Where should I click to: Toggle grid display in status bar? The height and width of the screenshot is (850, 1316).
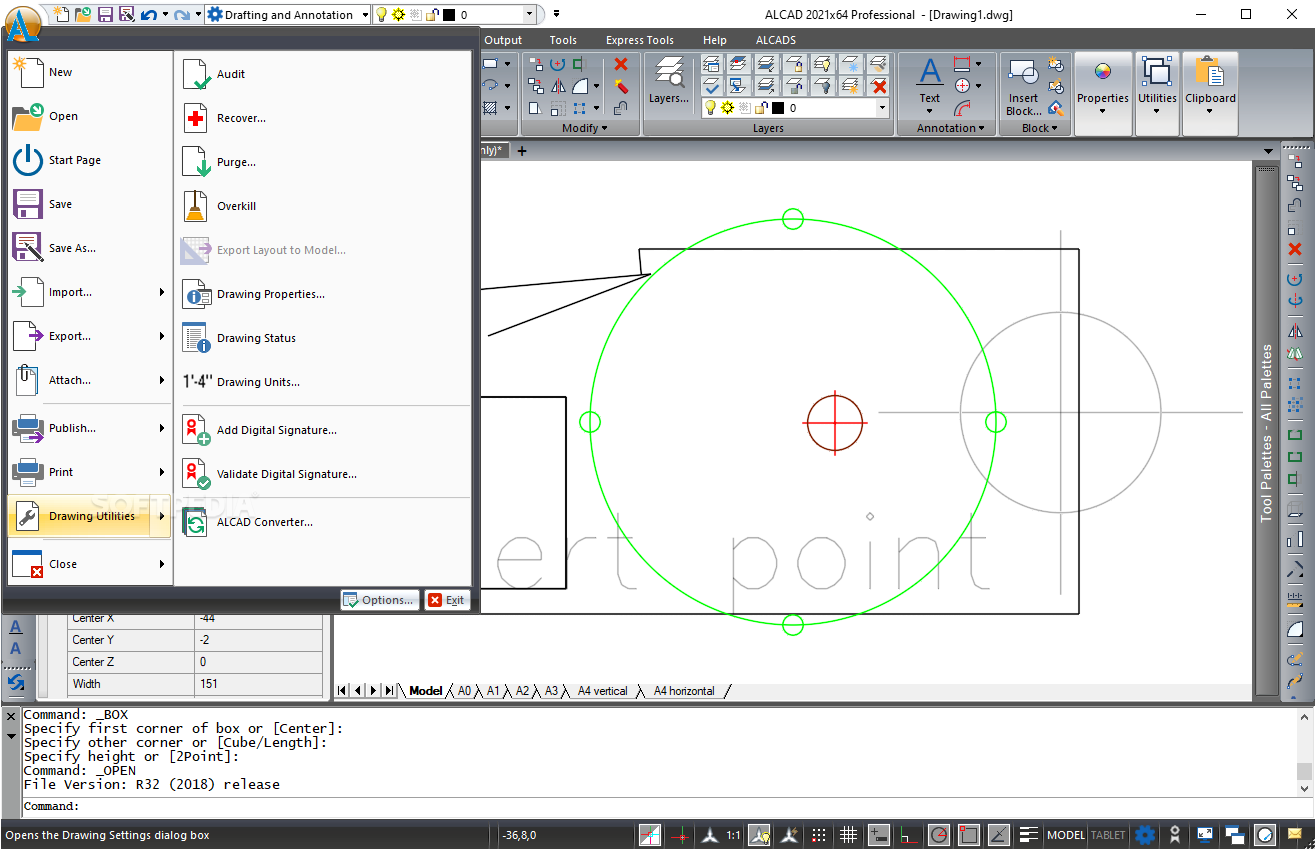point(848,835)
